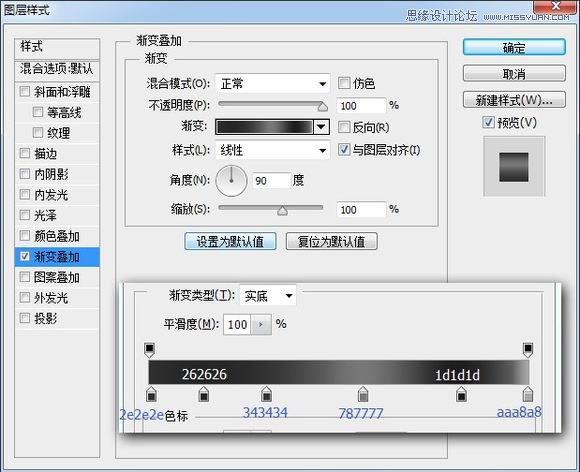The width and height of the screenshot is (580, 472).
Task: Click 缩放 scale slider handle
Action: [x=282, y=211]
